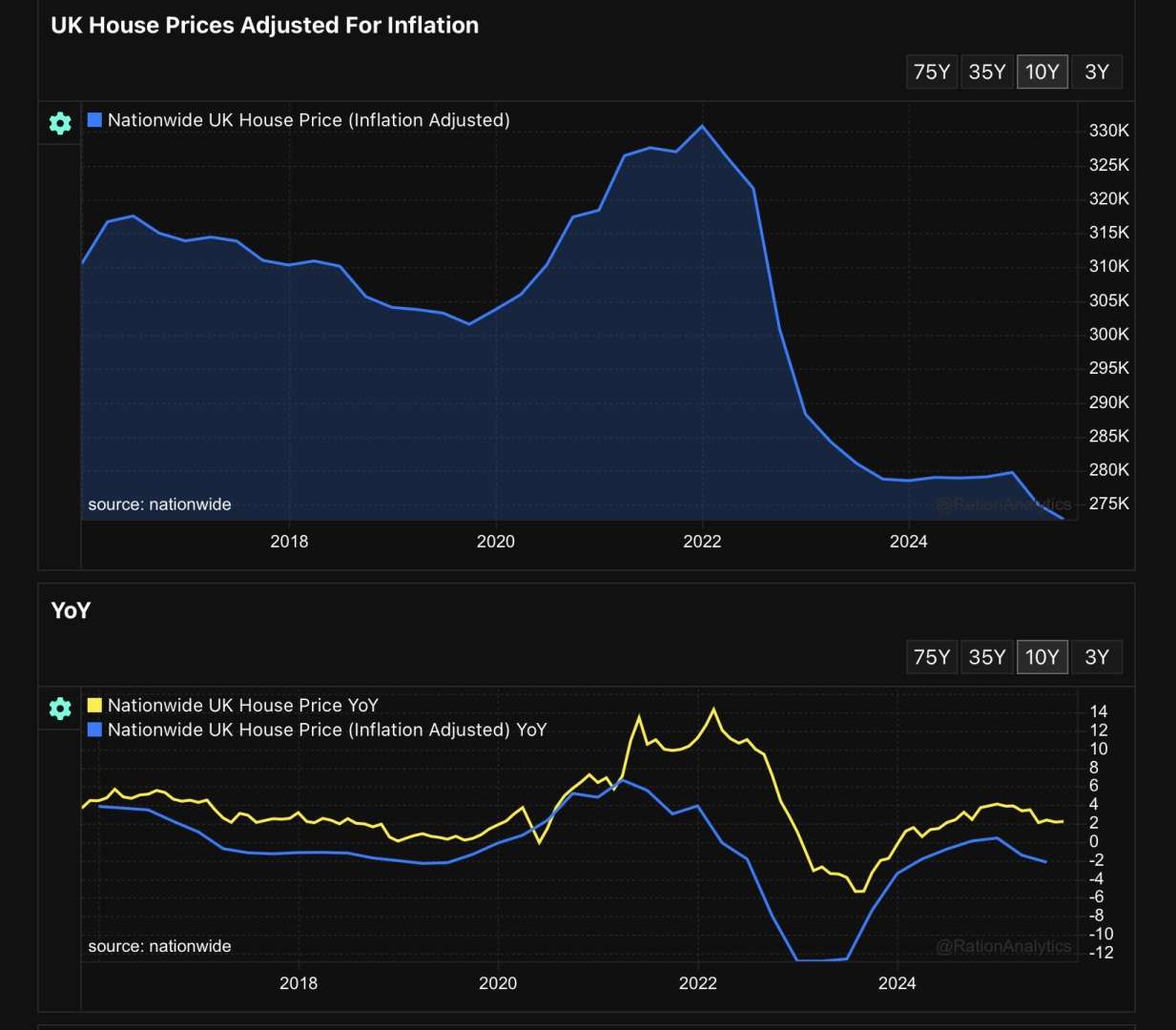This screenshot has width=1176, height=1030.
Task: Click the @RationAnalytics watermark in the top chart
Action: point(1003,504)
